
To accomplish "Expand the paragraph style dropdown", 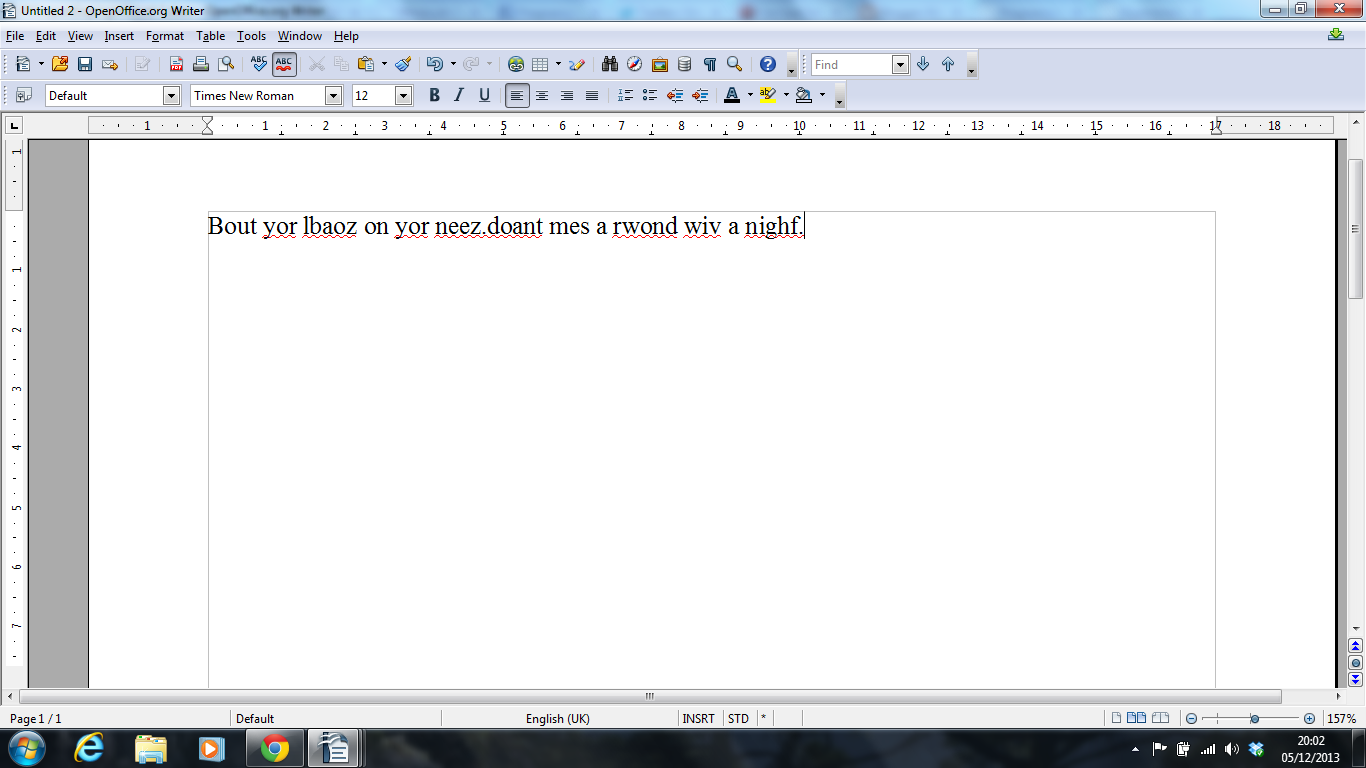I will [171, 95].
